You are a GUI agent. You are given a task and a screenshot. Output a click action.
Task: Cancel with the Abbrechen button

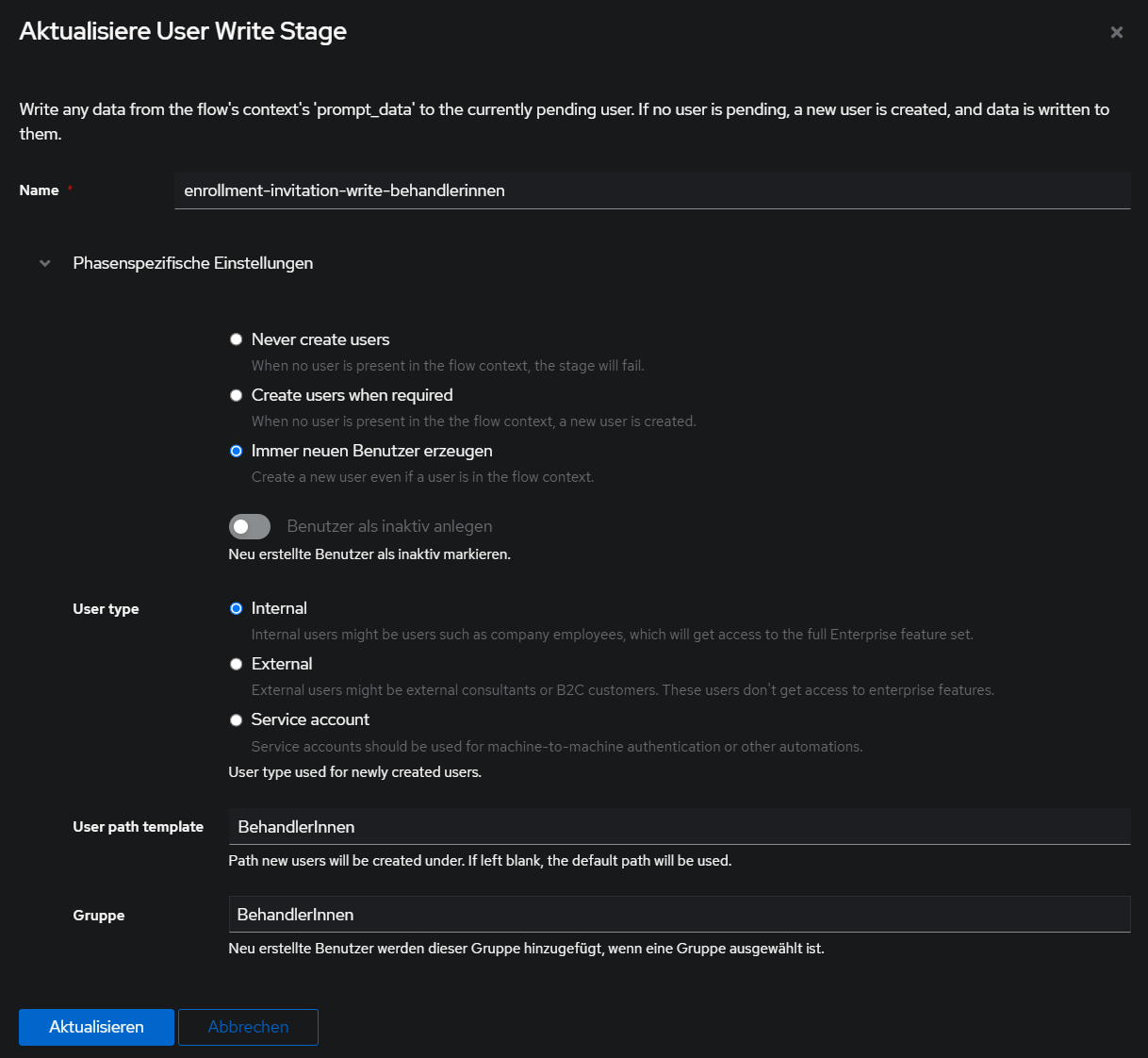tap(248, 1027)
